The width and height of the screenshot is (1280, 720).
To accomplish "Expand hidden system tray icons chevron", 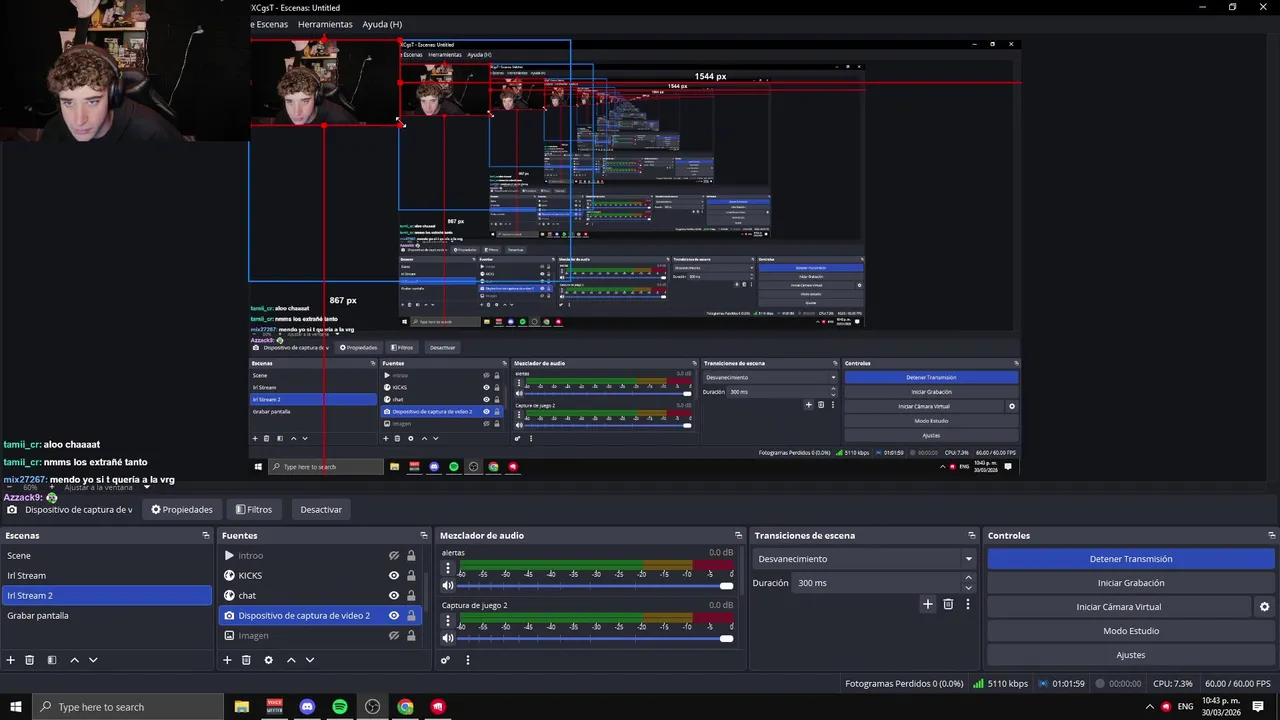I will 1149,707.
